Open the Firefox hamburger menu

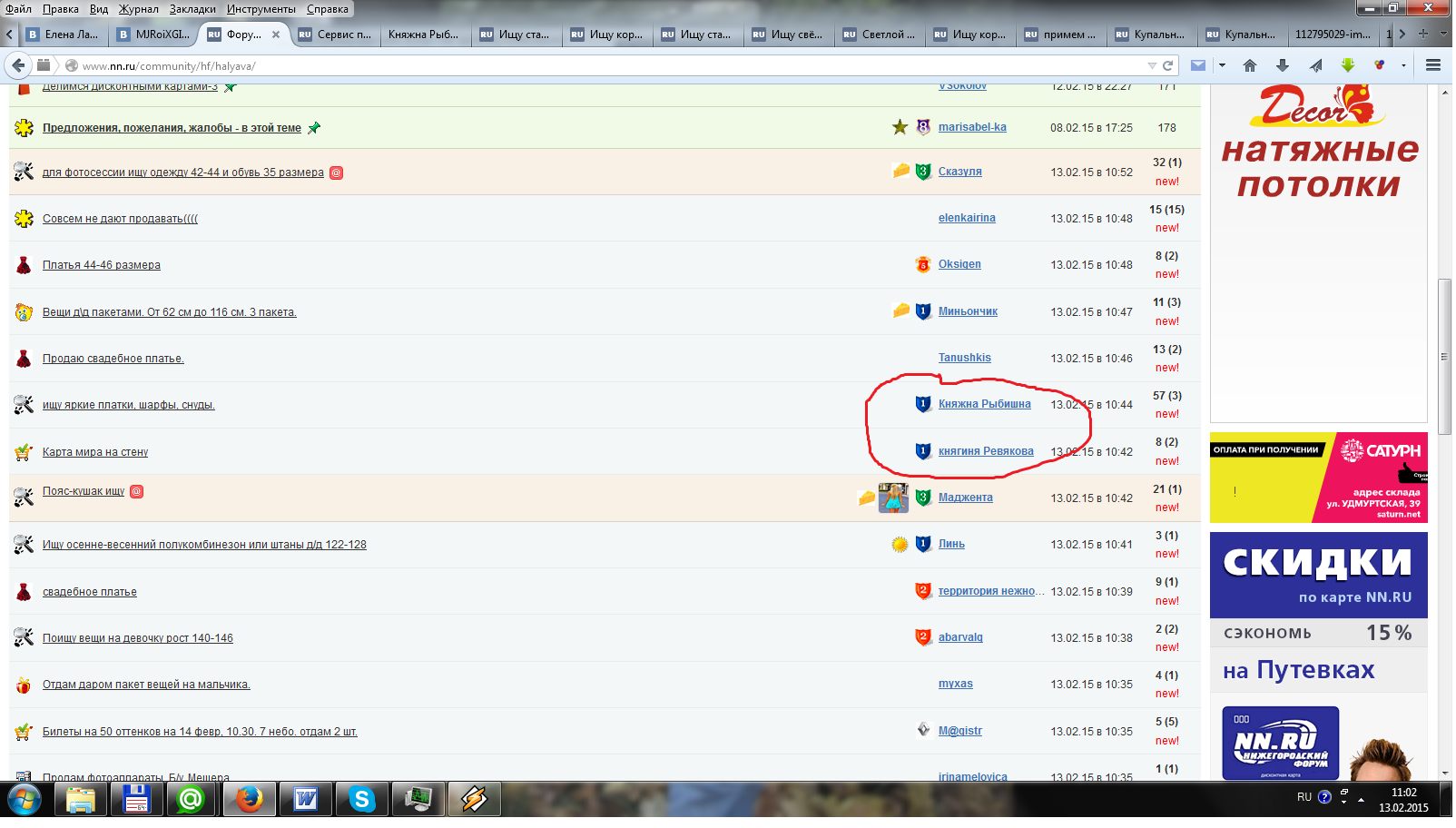(1433, 65)
